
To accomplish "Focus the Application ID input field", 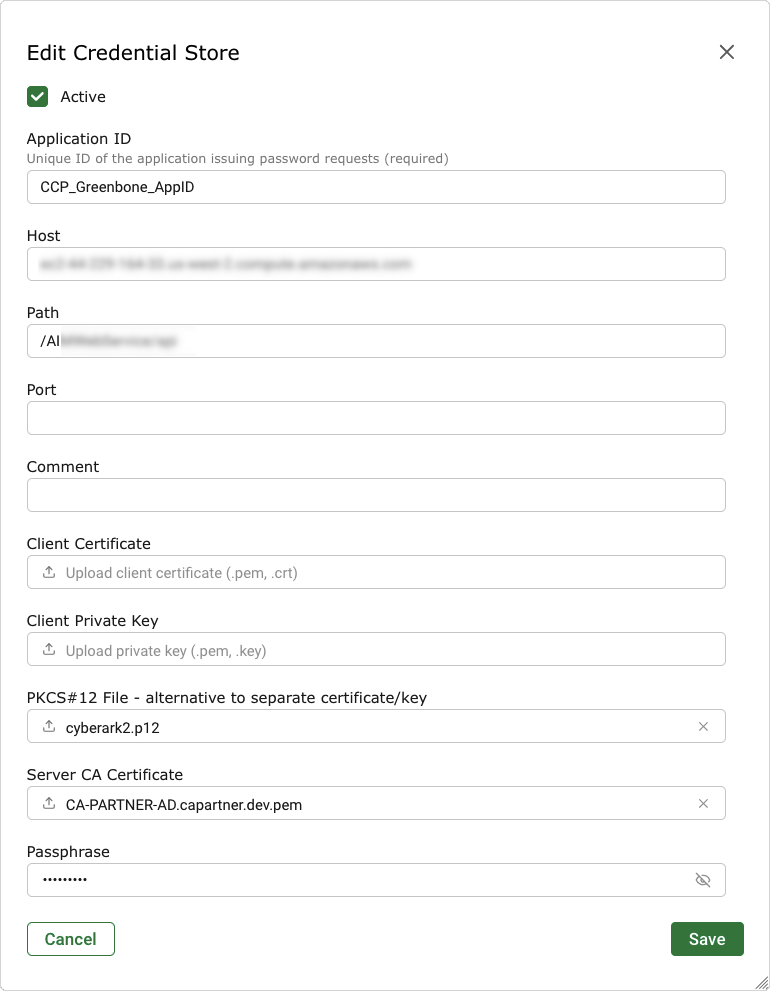I will pyautogui.click(x=376, y=187).
